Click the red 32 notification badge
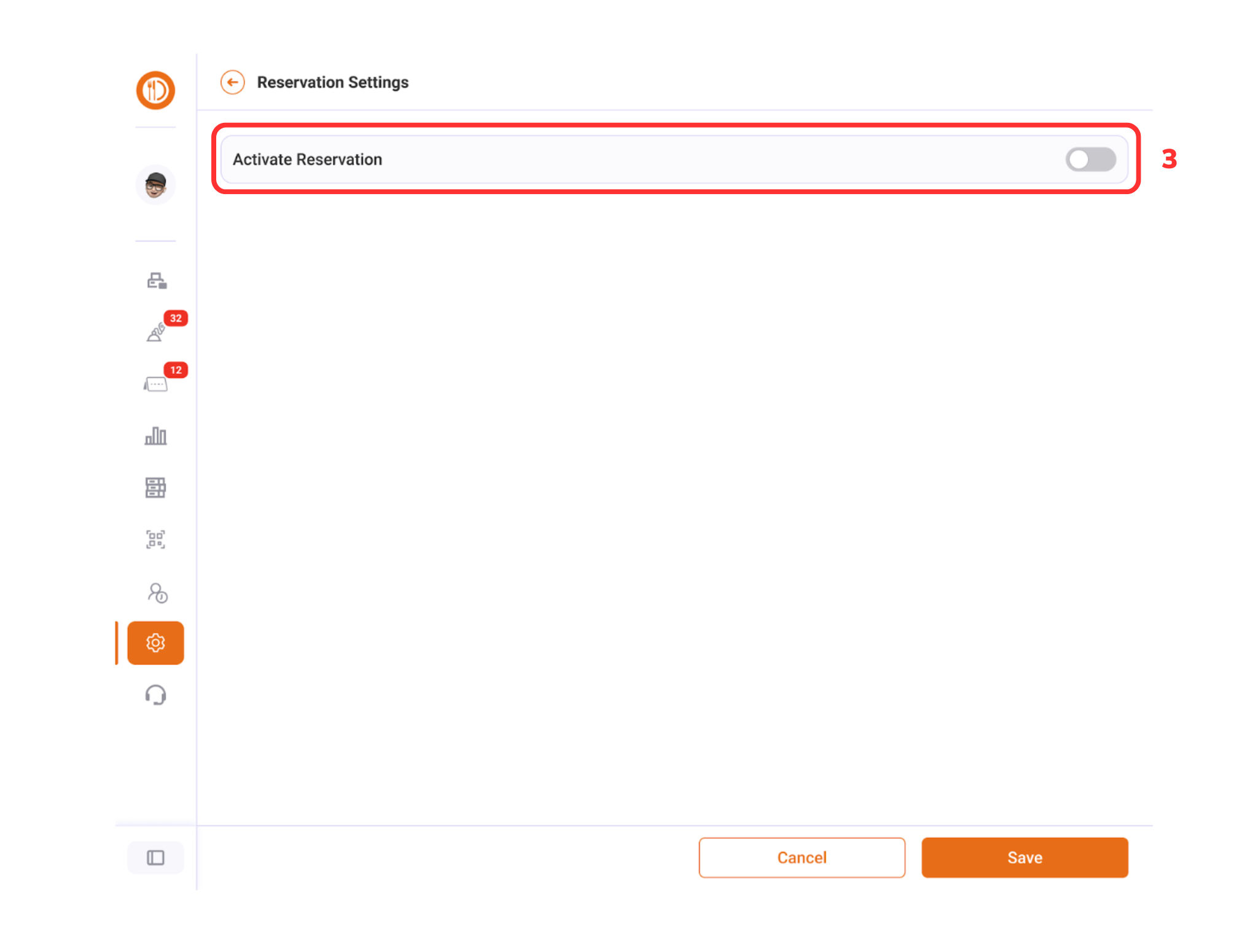The height and width of the screenshot is (952, 1258). point(176,318)
